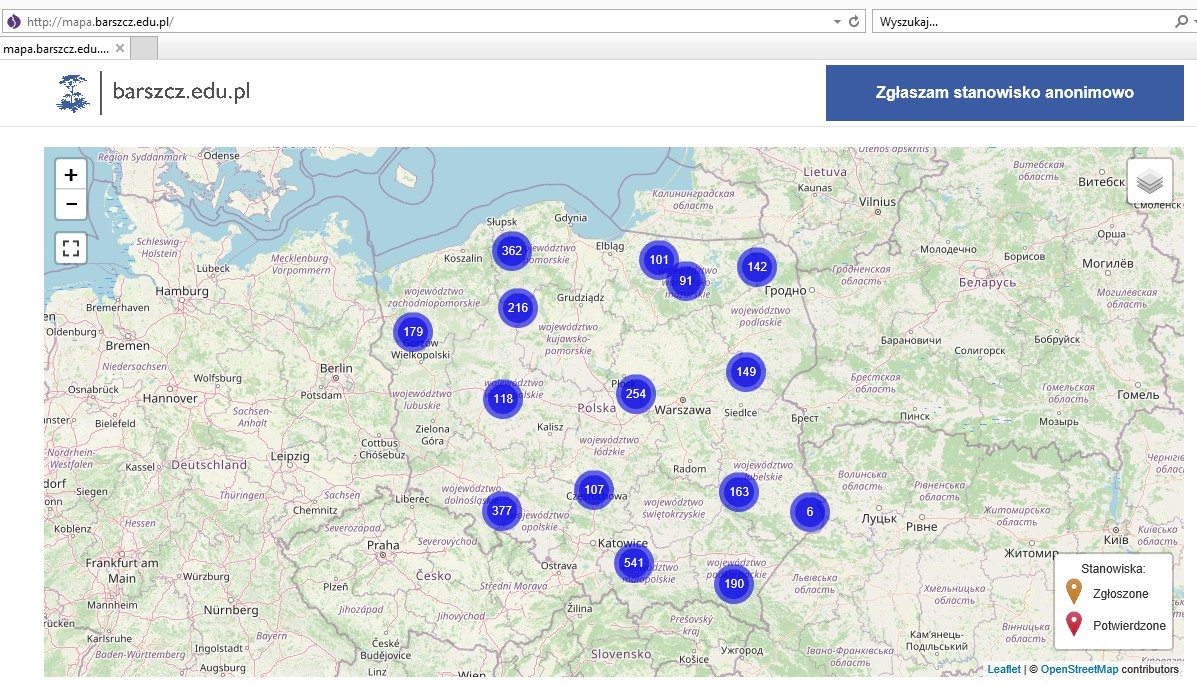This screenshot has height=685, width=1197.
Task: Enter fullscreen map mode
Action: pyautogui.click(x=70, y=247)
